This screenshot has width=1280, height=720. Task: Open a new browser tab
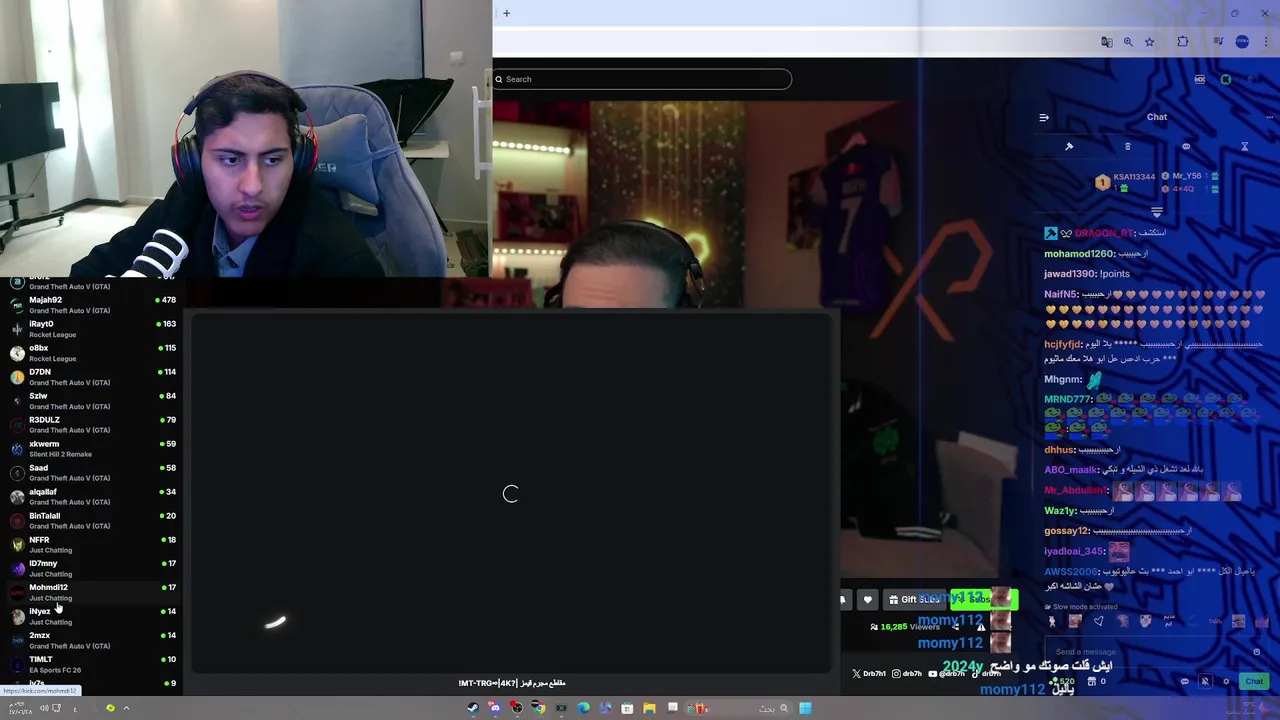point(507,13)
